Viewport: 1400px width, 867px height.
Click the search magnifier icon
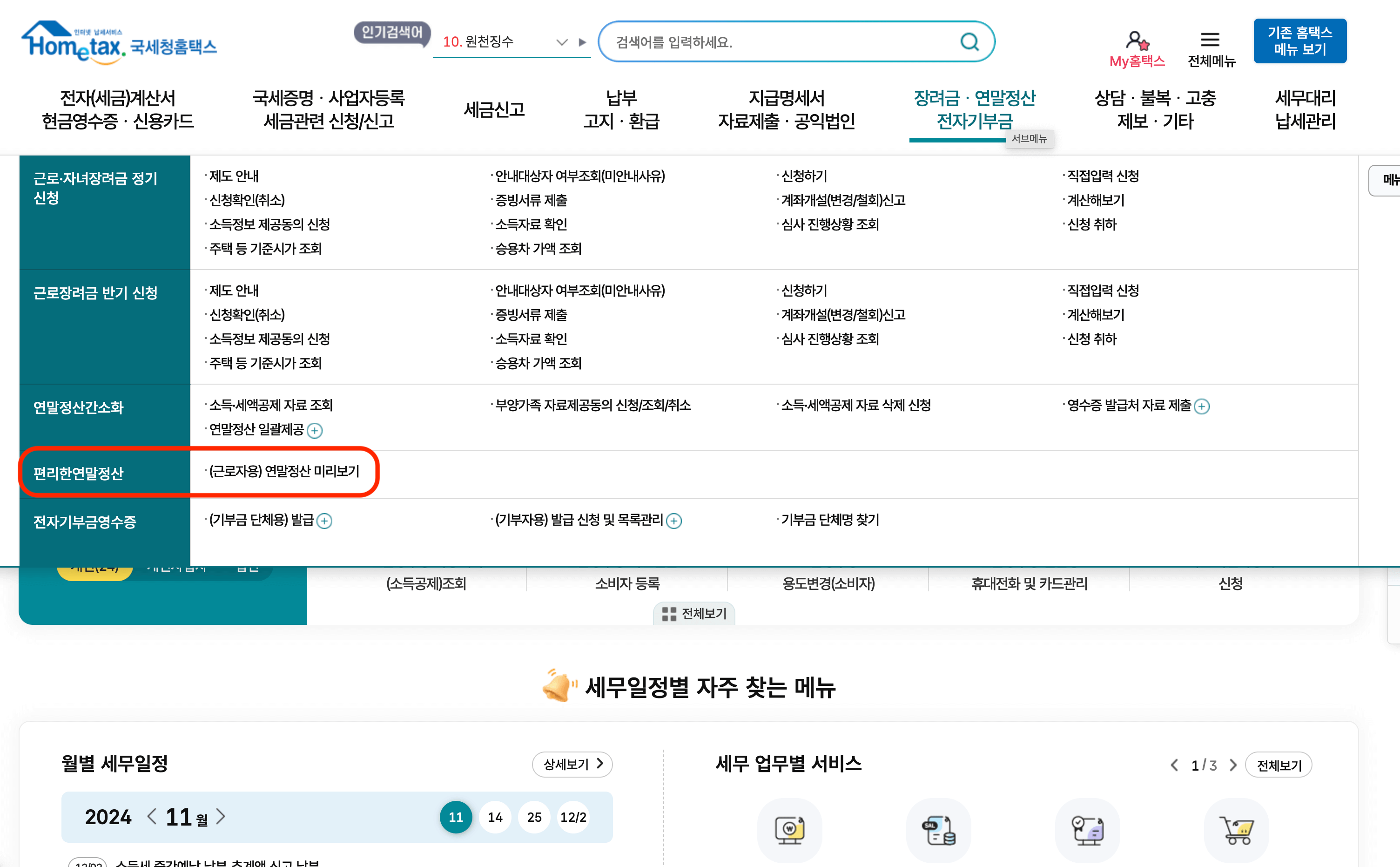click(x=969, y=41)
